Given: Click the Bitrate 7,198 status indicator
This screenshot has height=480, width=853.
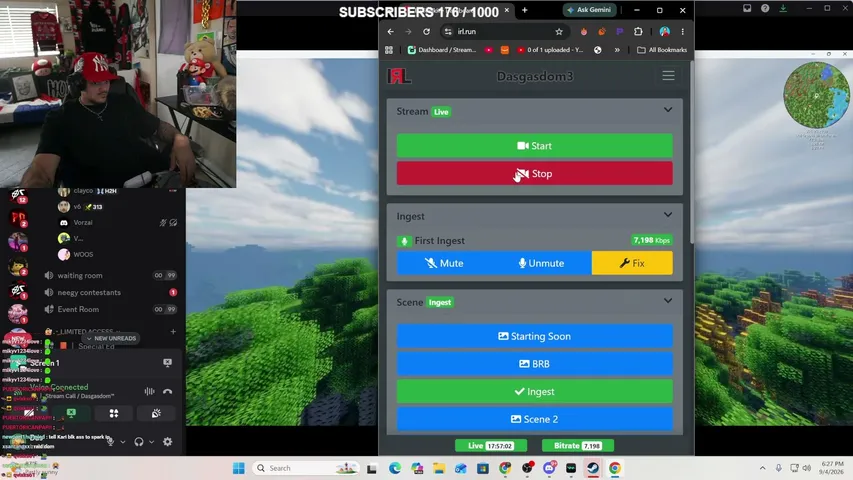Looking at the screenshot, I should [578, 446].
